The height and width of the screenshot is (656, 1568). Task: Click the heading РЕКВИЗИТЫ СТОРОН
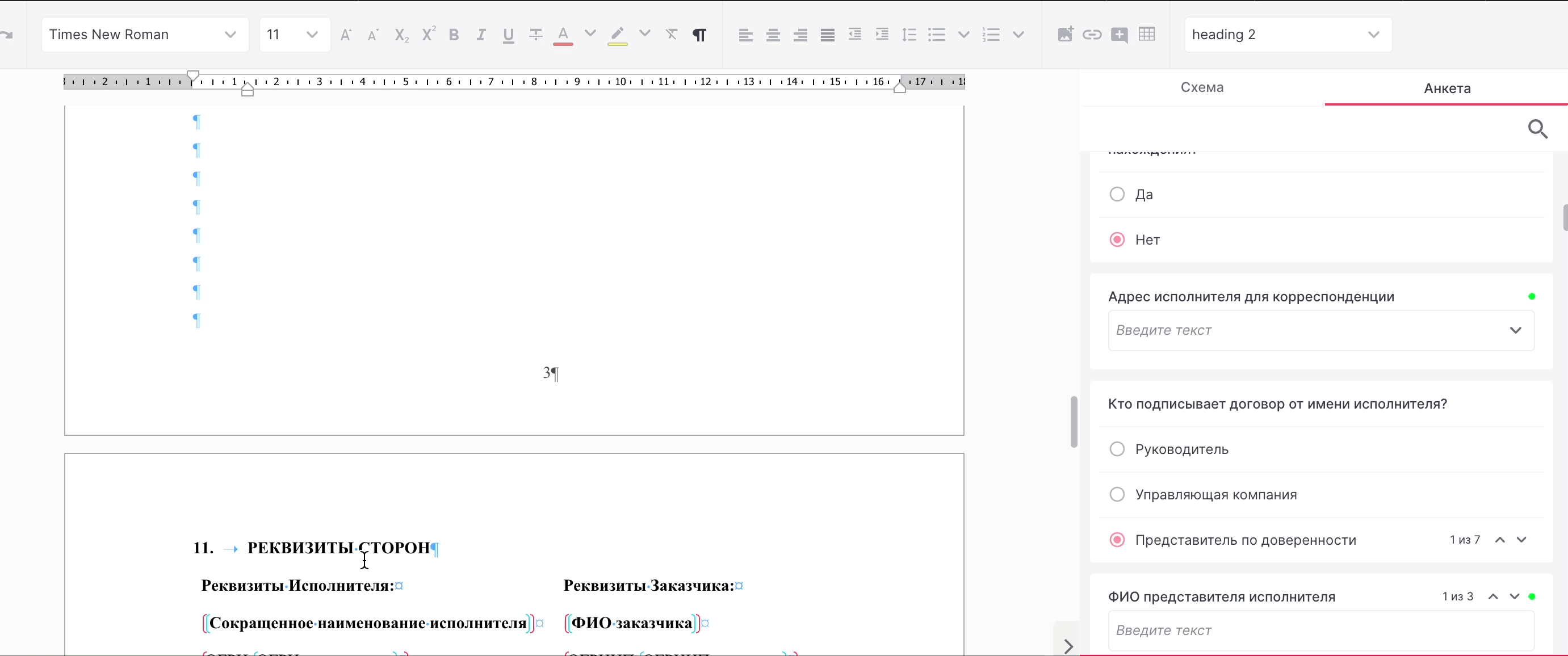pos(338,548)
